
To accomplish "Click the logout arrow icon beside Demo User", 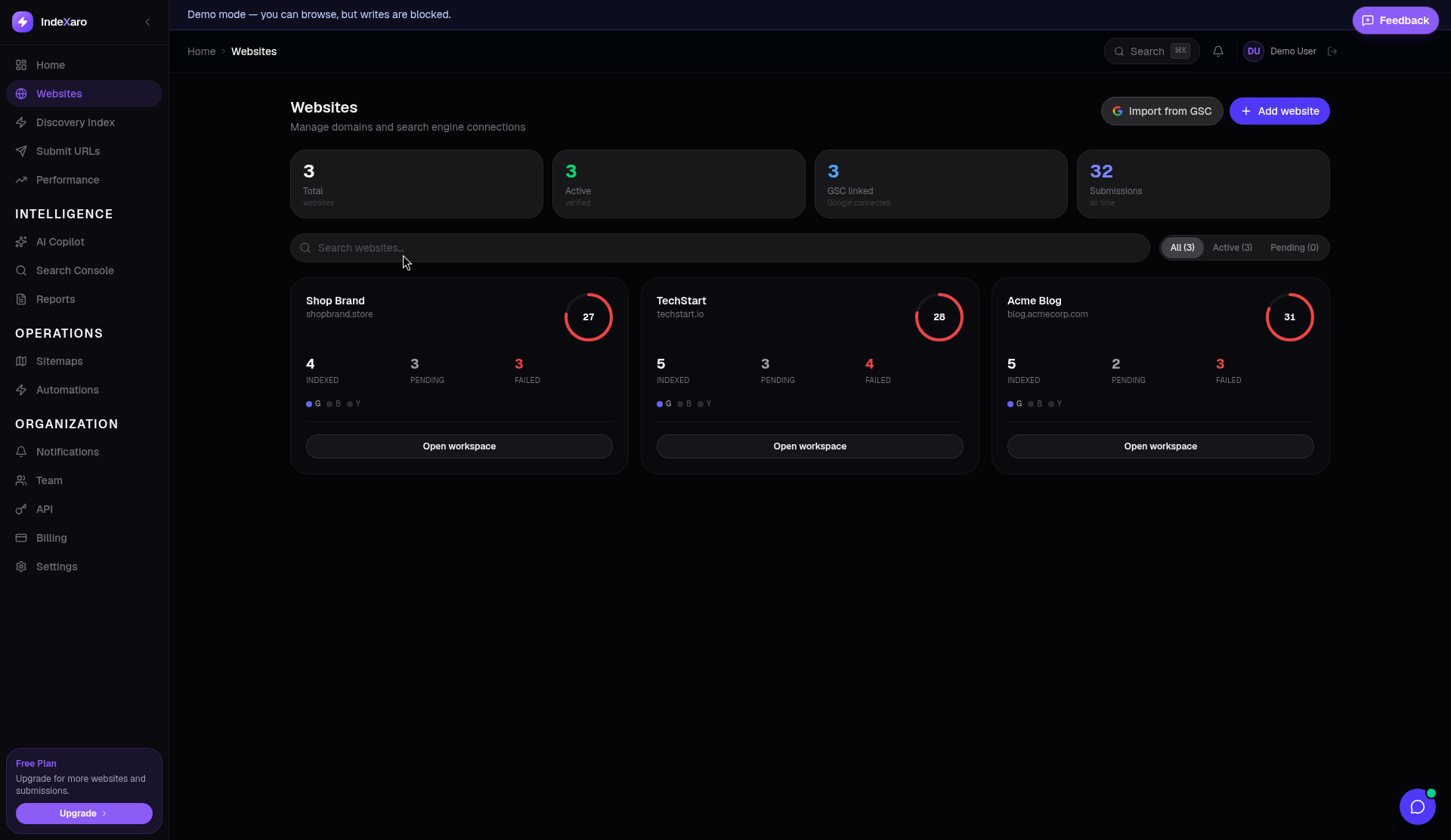I will [1332, 51].
